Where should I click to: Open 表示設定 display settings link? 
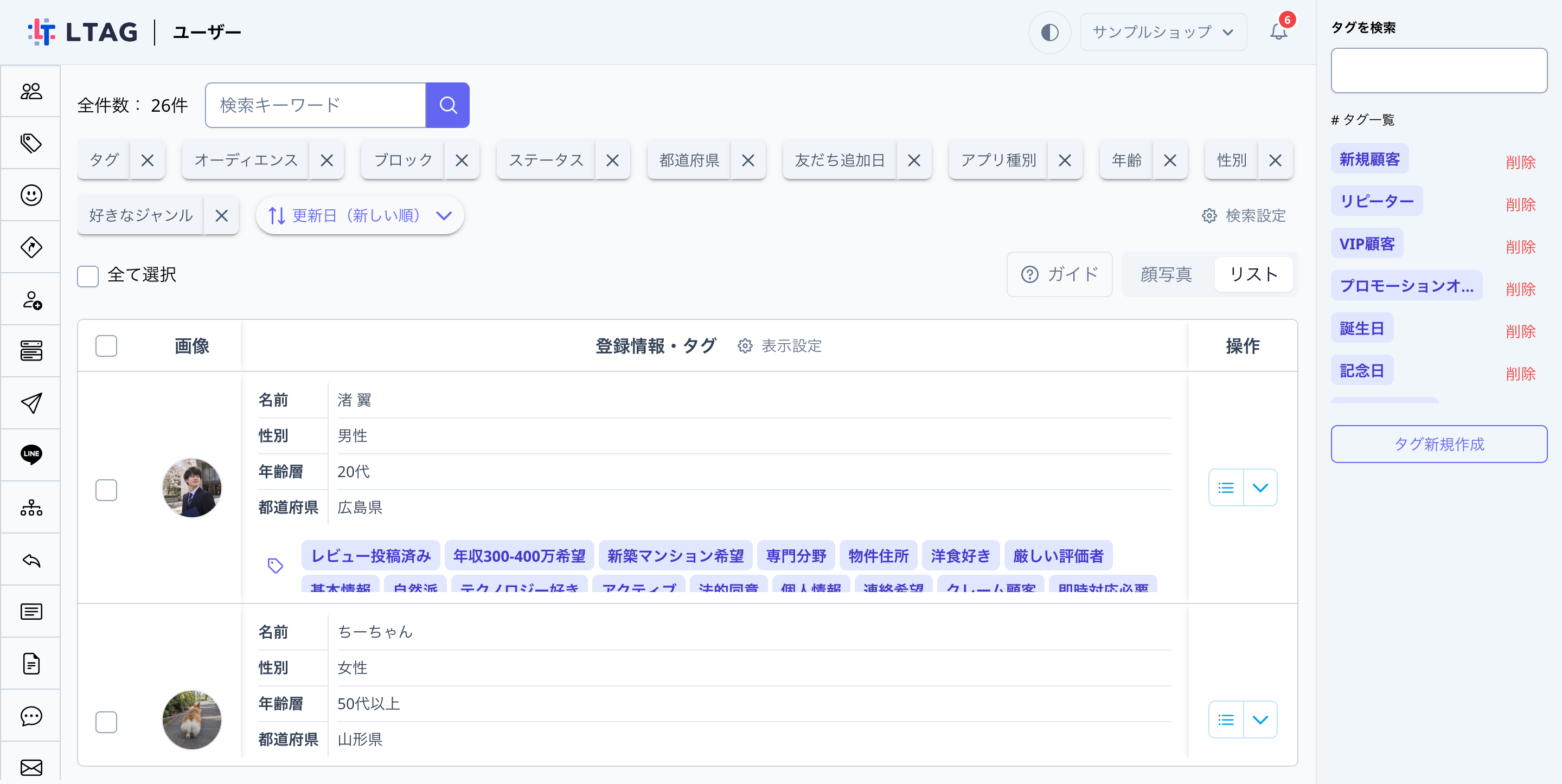pos(780,345)
